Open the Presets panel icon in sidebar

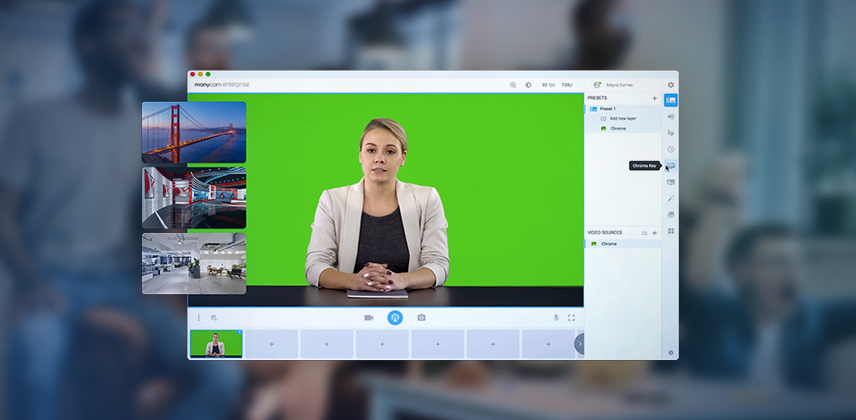pos(671,100)
